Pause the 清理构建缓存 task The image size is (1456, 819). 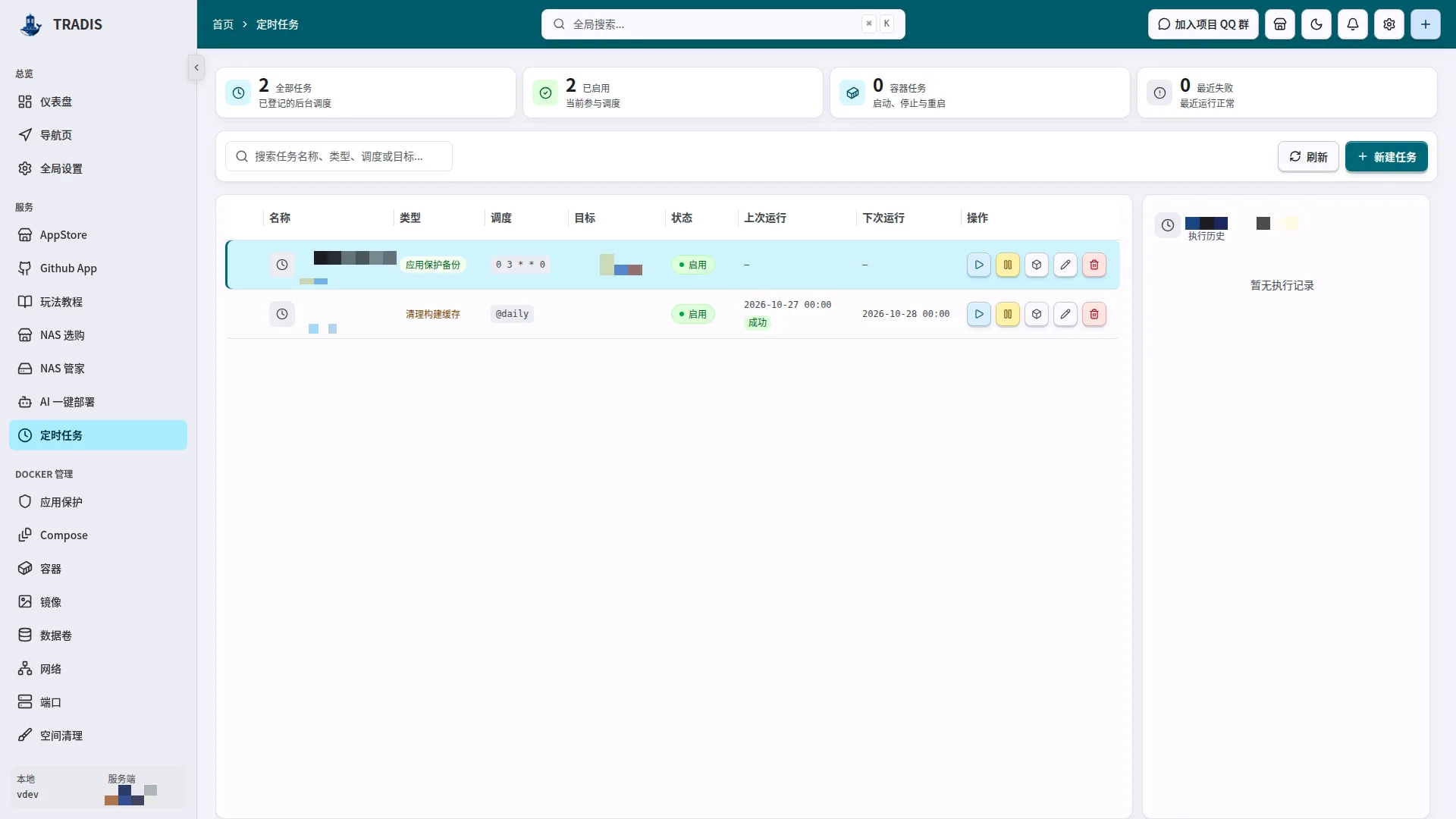click(1008, 314)
